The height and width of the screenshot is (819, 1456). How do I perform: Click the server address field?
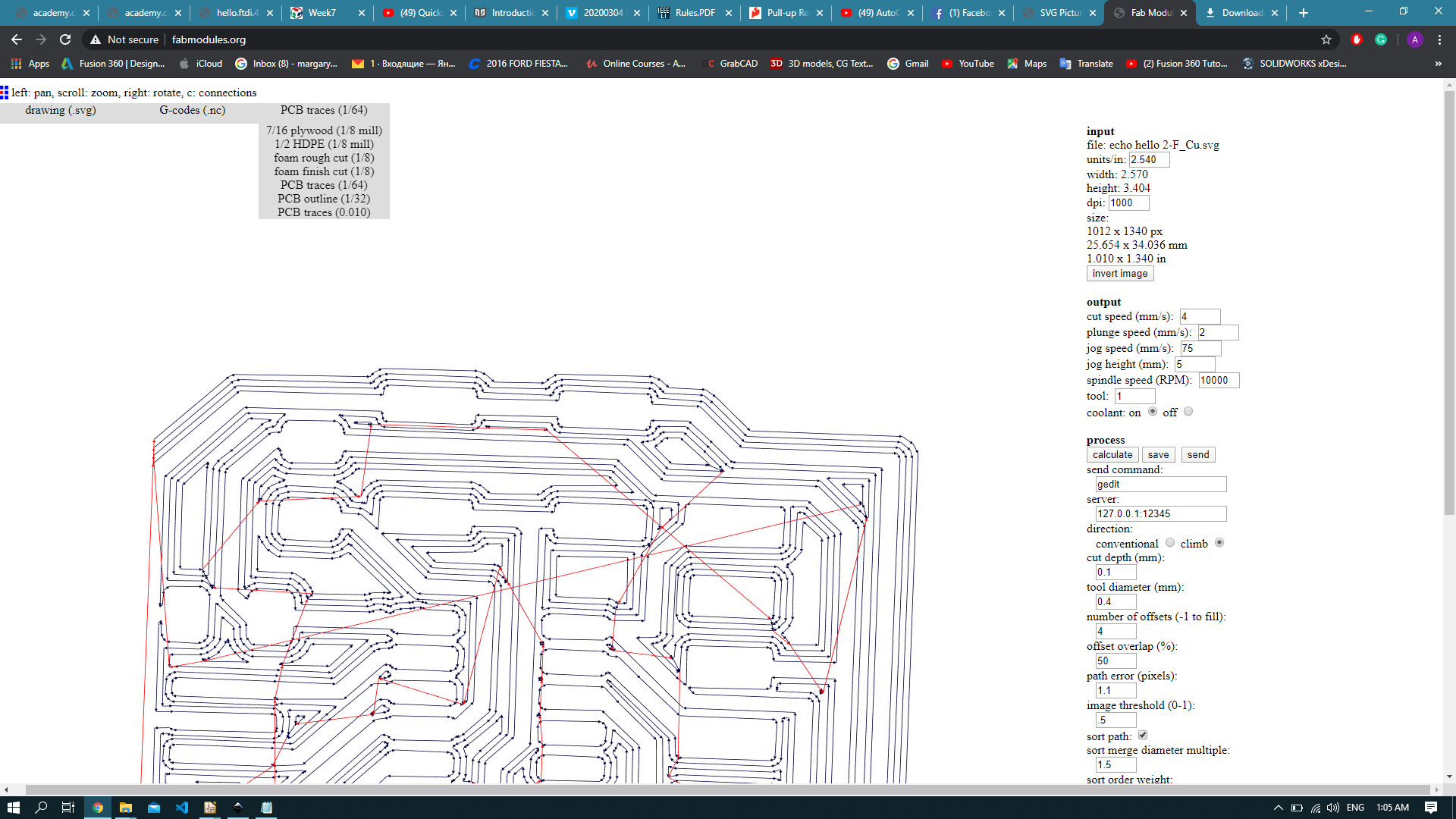[1161, 514]
